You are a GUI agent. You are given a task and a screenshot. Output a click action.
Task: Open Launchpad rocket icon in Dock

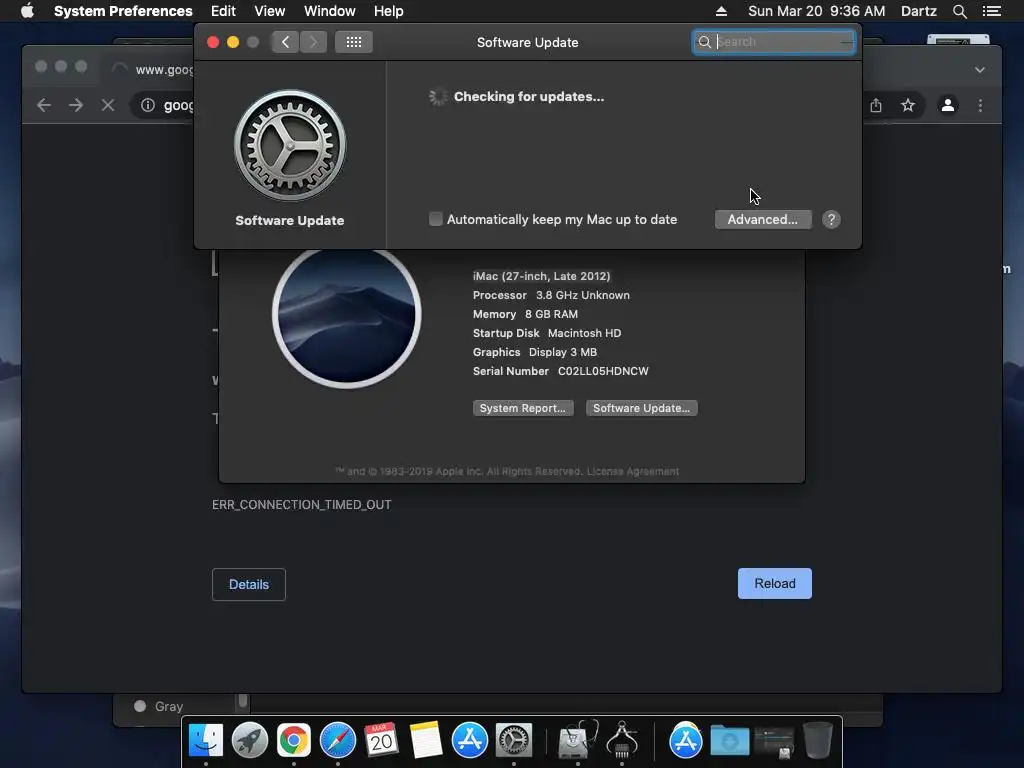(249, 740)
